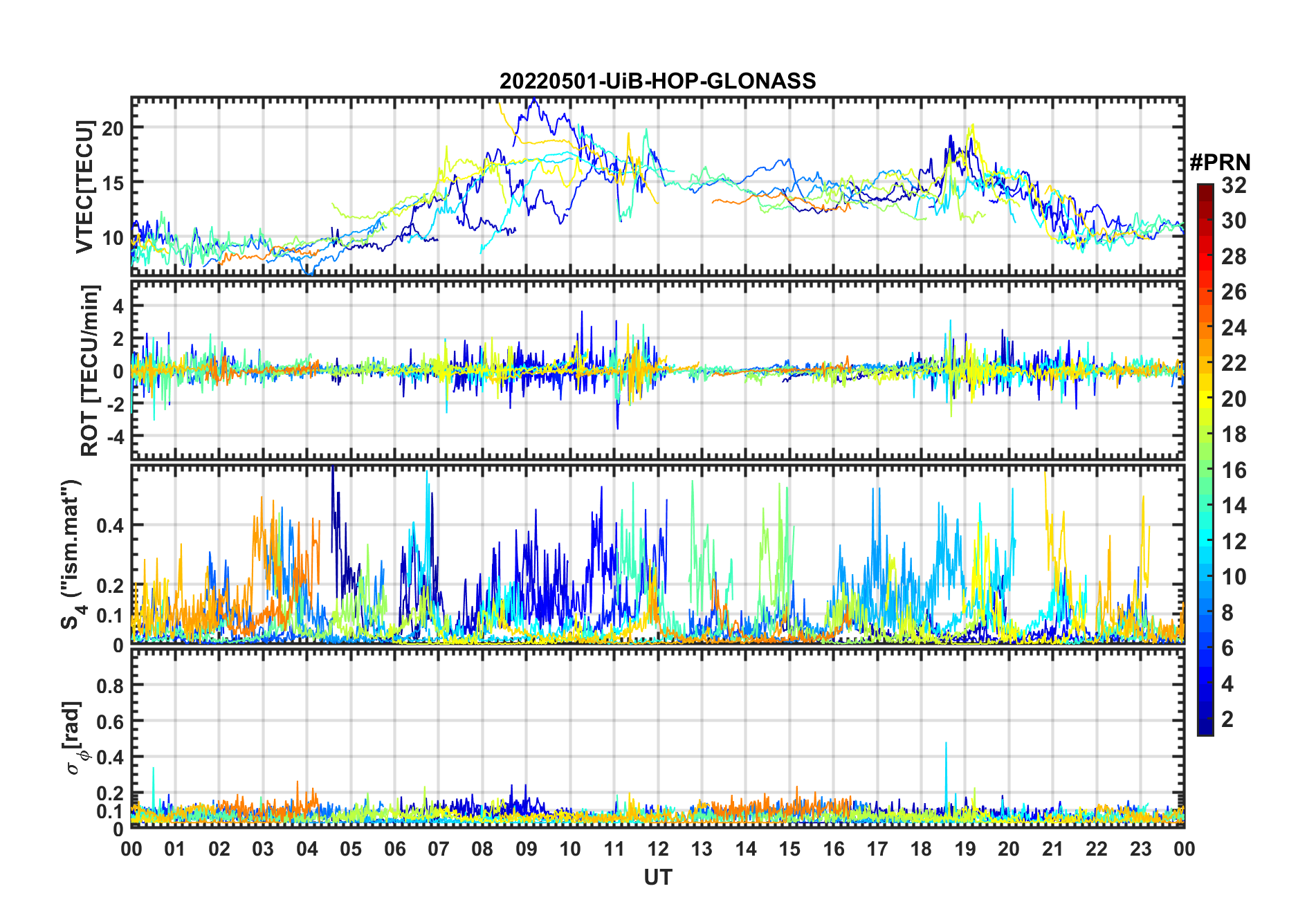Click the sigma-phi axis tick label 0.6
This screenshot has height=920, width=1316.
coord(110,721)
